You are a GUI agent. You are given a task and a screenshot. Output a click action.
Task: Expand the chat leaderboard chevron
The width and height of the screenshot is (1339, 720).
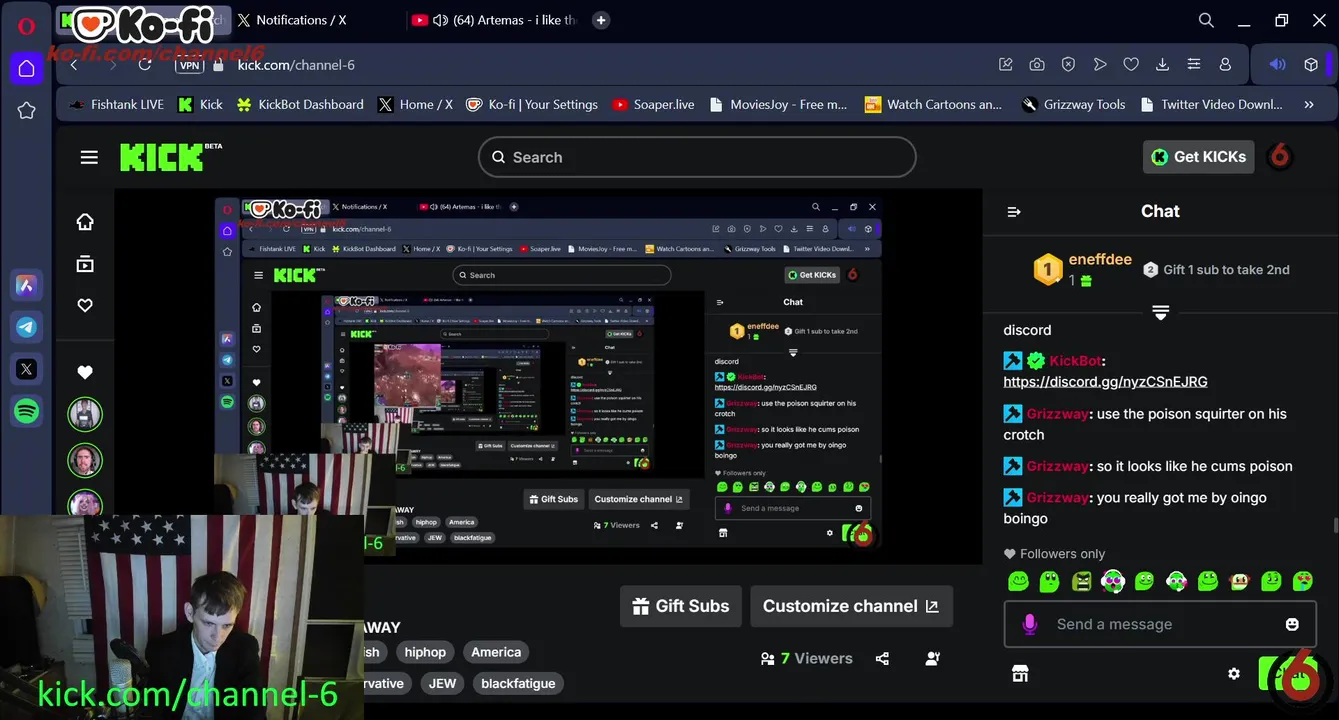click(1160, 313)
